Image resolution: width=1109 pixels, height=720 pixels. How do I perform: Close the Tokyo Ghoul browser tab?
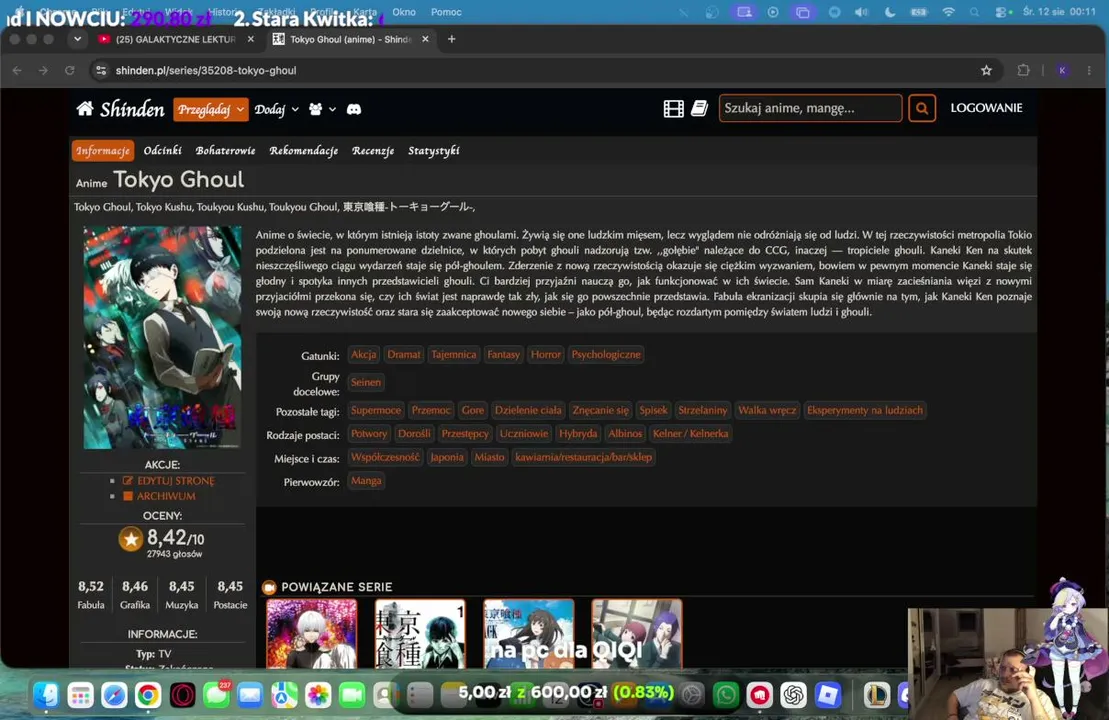coord(425,39)
